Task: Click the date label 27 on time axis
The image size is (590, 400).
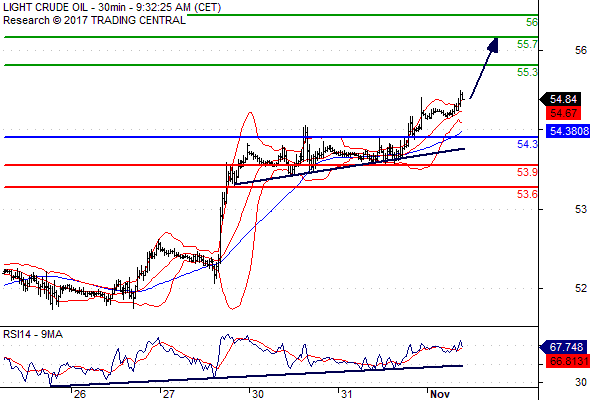Action: pyautogui.click(x=169, y=394)
